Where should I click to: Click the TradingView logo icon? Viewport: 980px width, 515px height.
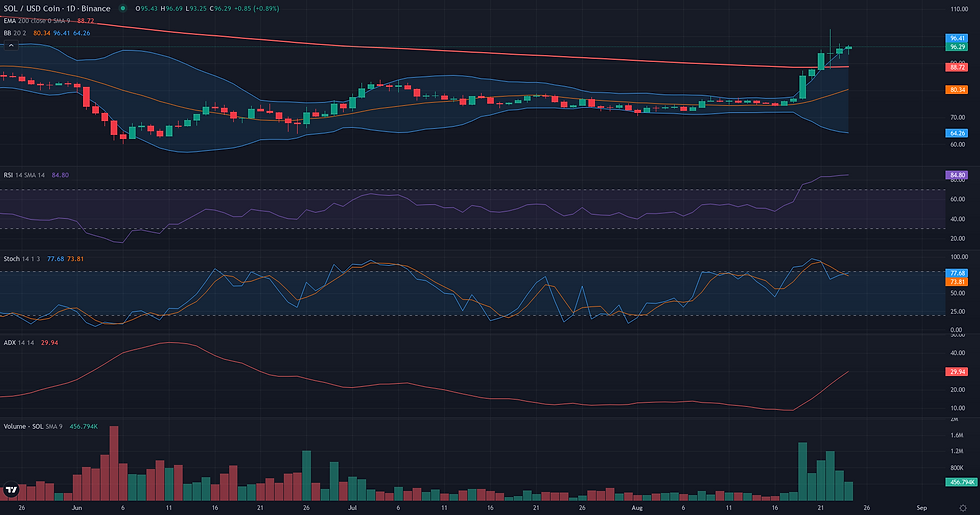pos(11,490)
